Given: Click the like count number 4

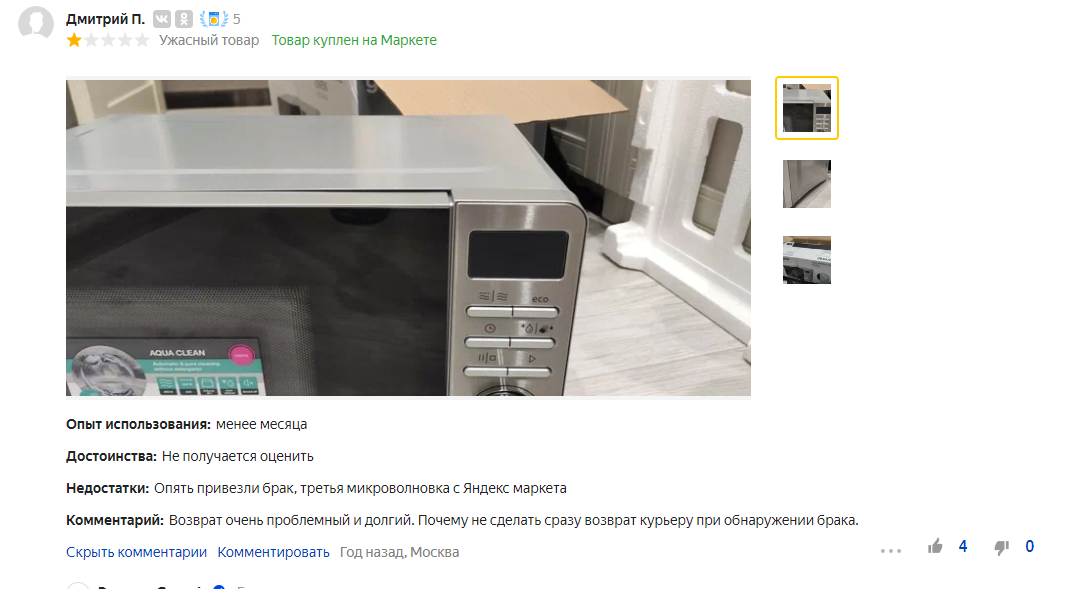Looking at the screenshot, I should [x=963, y=547].
